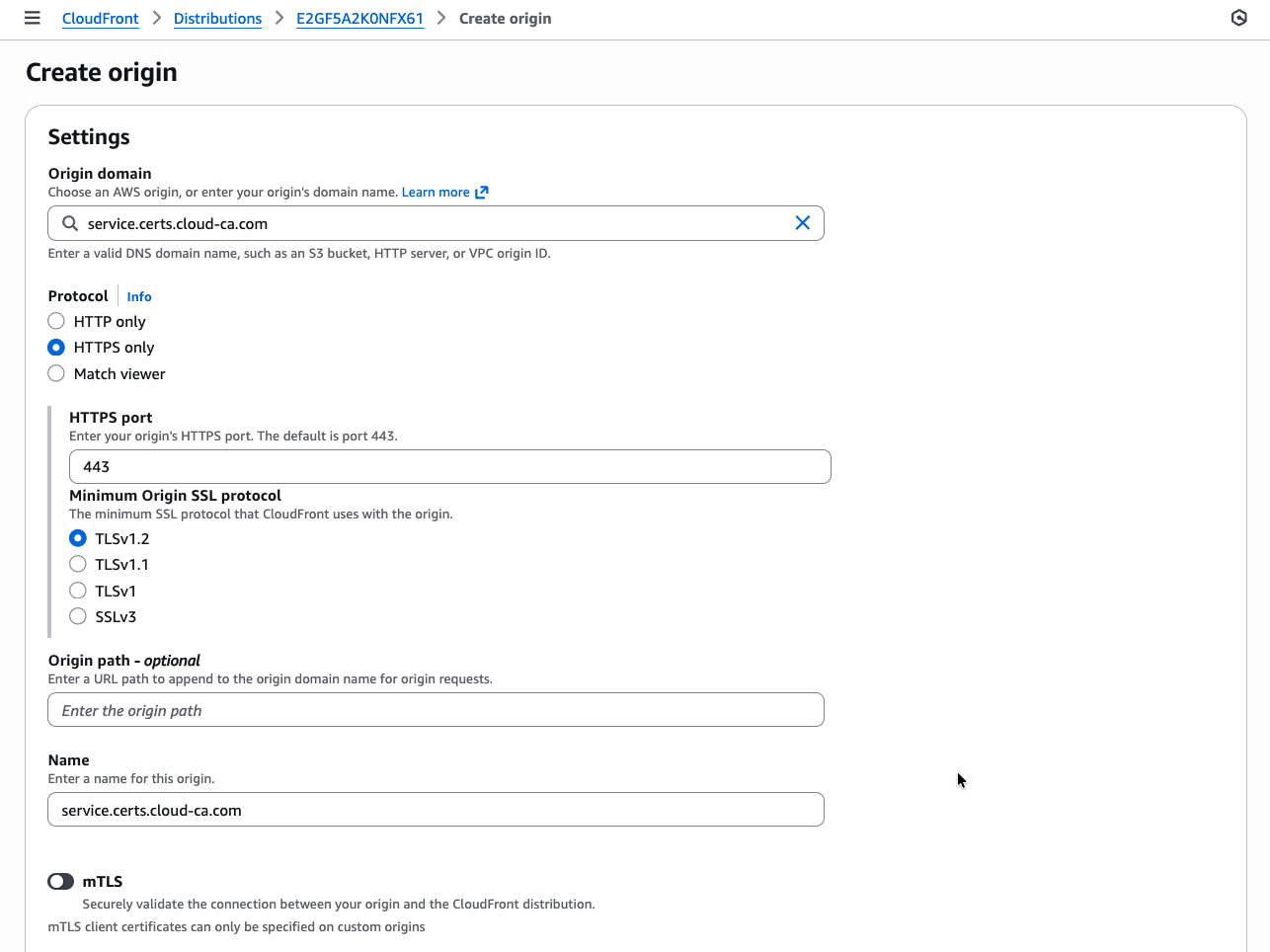Click the magnifier icon in the origin domain field
The image size is (1270, 952).
coord(69,223)
